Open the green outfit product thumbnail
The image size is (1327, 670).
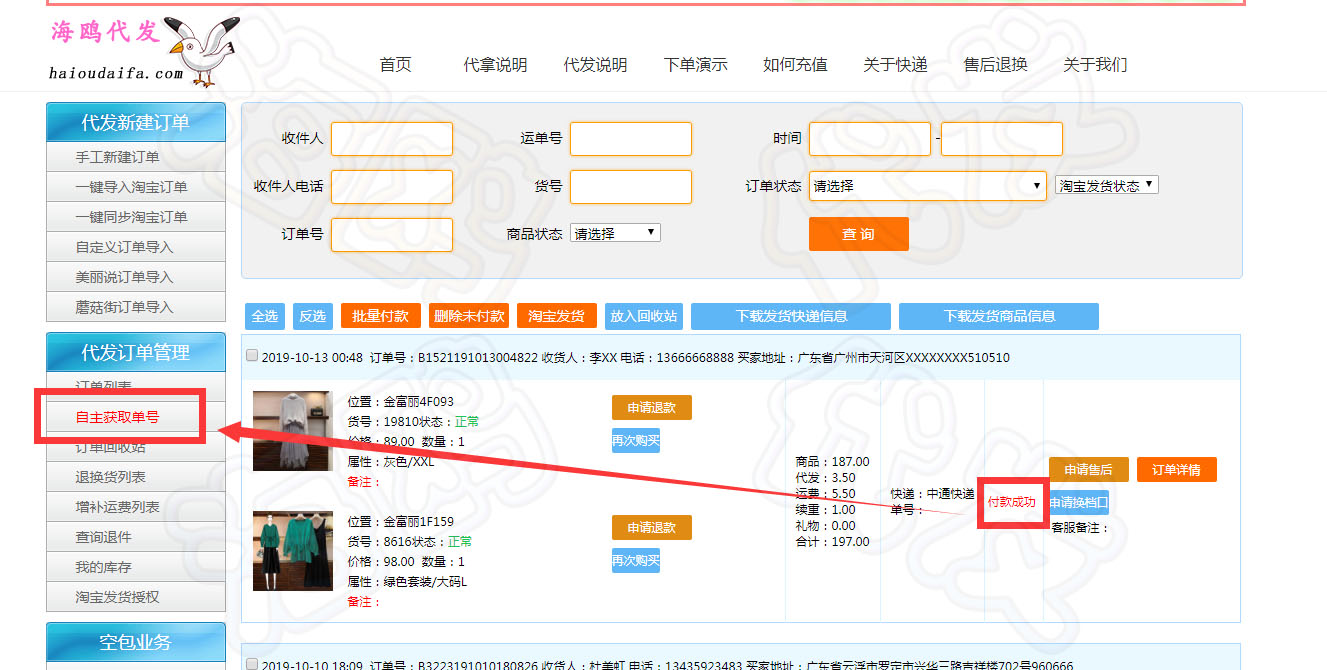click(x=292, y=550)
